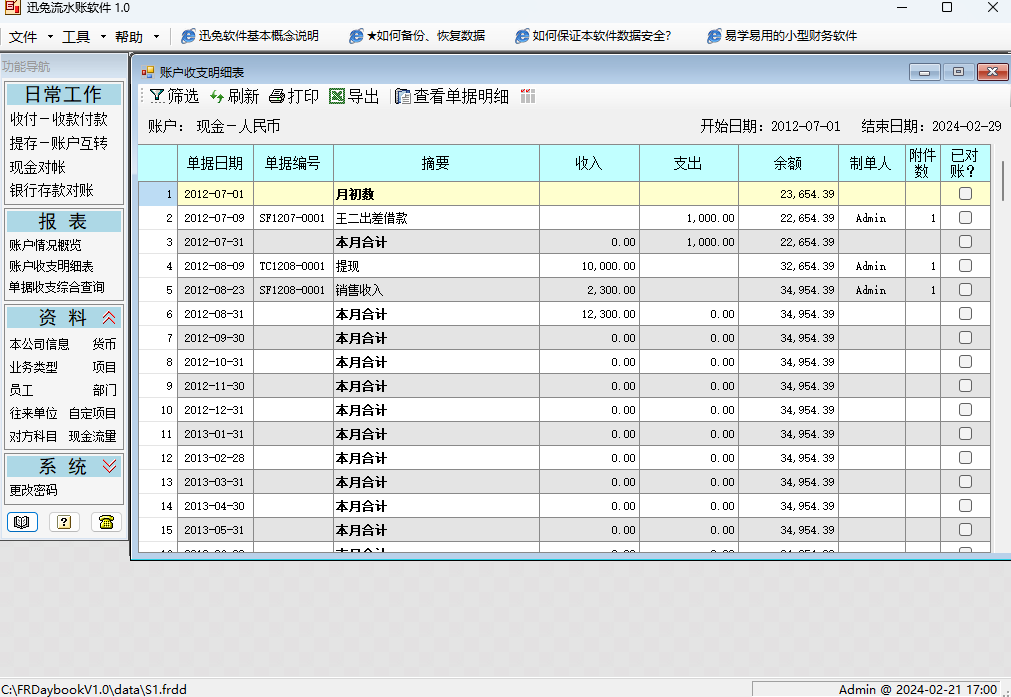Refresh the report with 刷新
This screenshot has width=1011, height=697.
pos(217,96)
